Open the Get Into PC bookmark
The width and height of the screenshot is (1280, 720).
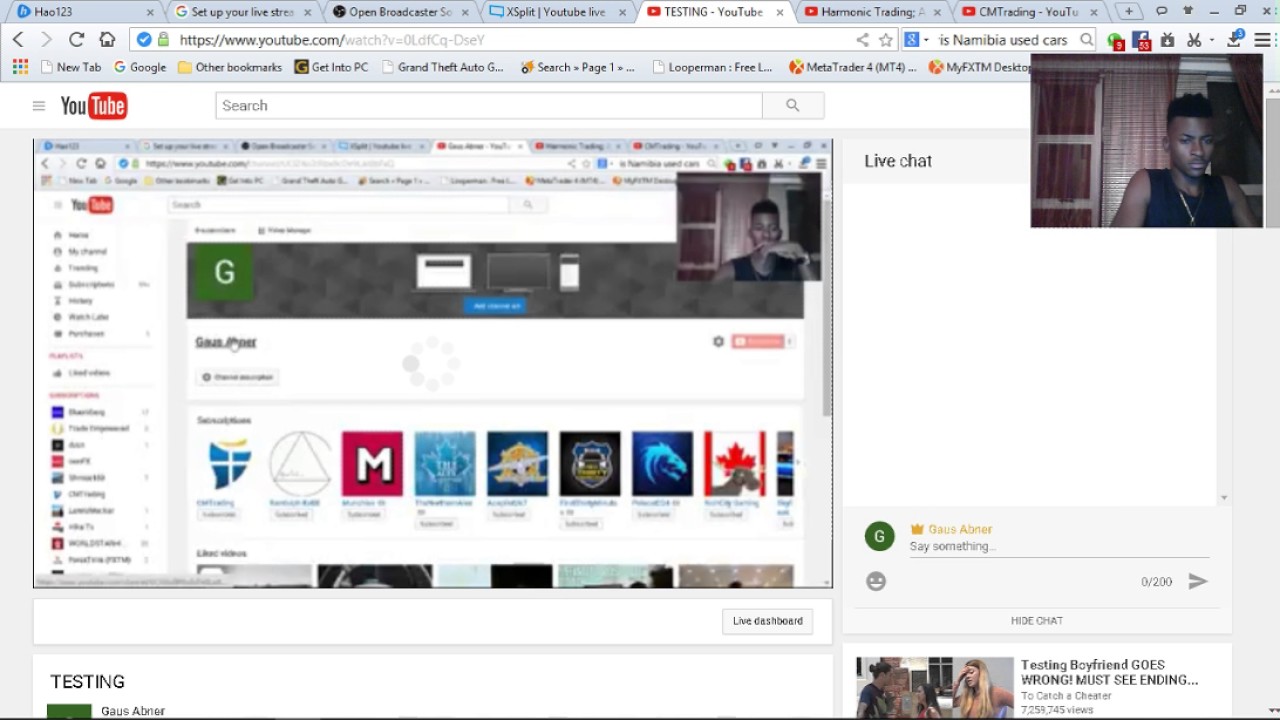click(x=331, y=67)
